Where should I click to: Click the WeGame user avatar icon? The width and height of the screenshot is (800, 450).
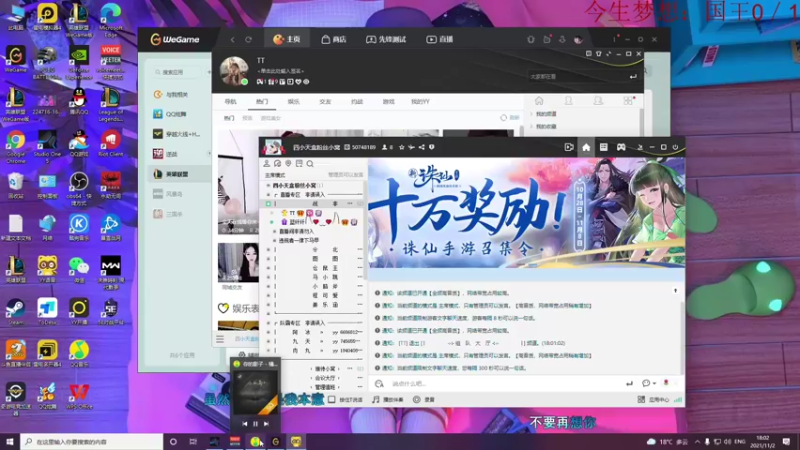click(578, 40)
